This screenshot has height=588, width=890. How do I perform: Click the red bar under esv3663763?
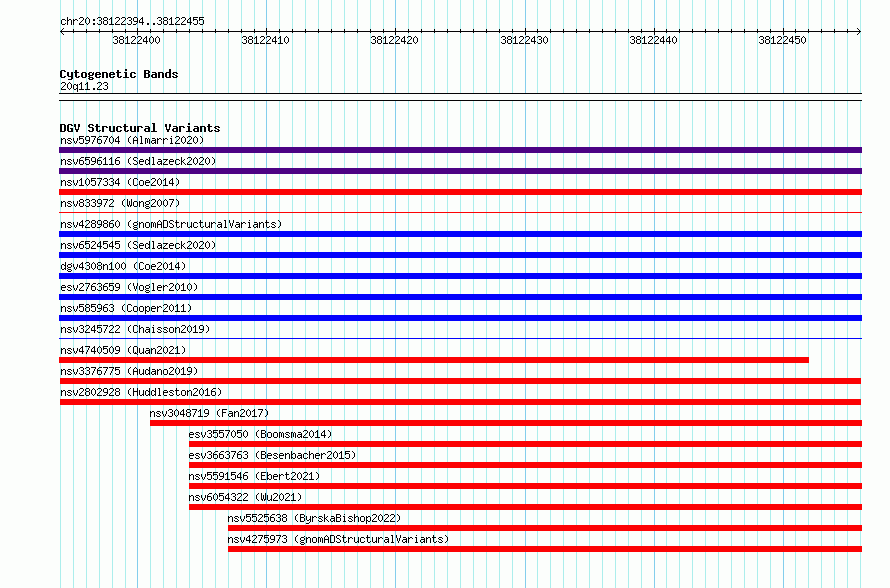coord(526,465)
